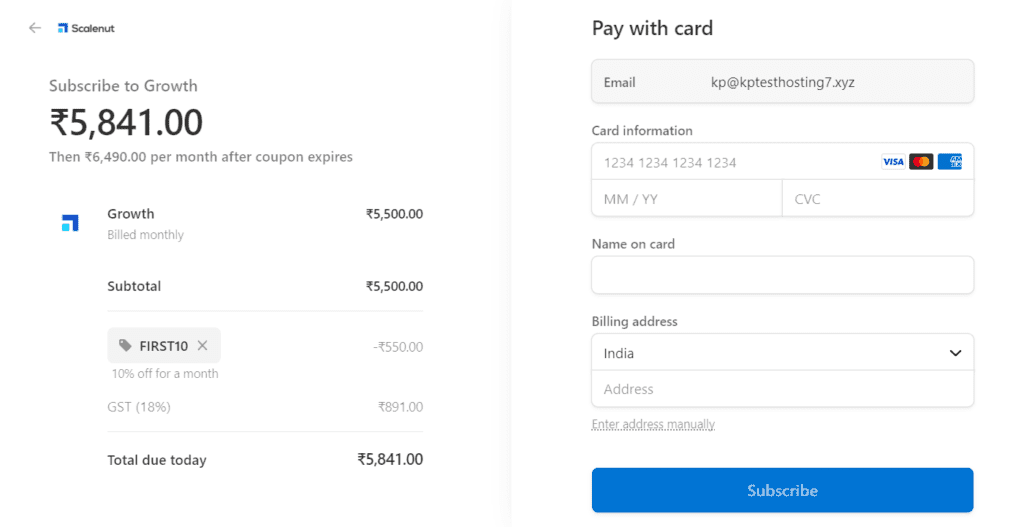Click the Enter address manually link

tap(653, 424)
